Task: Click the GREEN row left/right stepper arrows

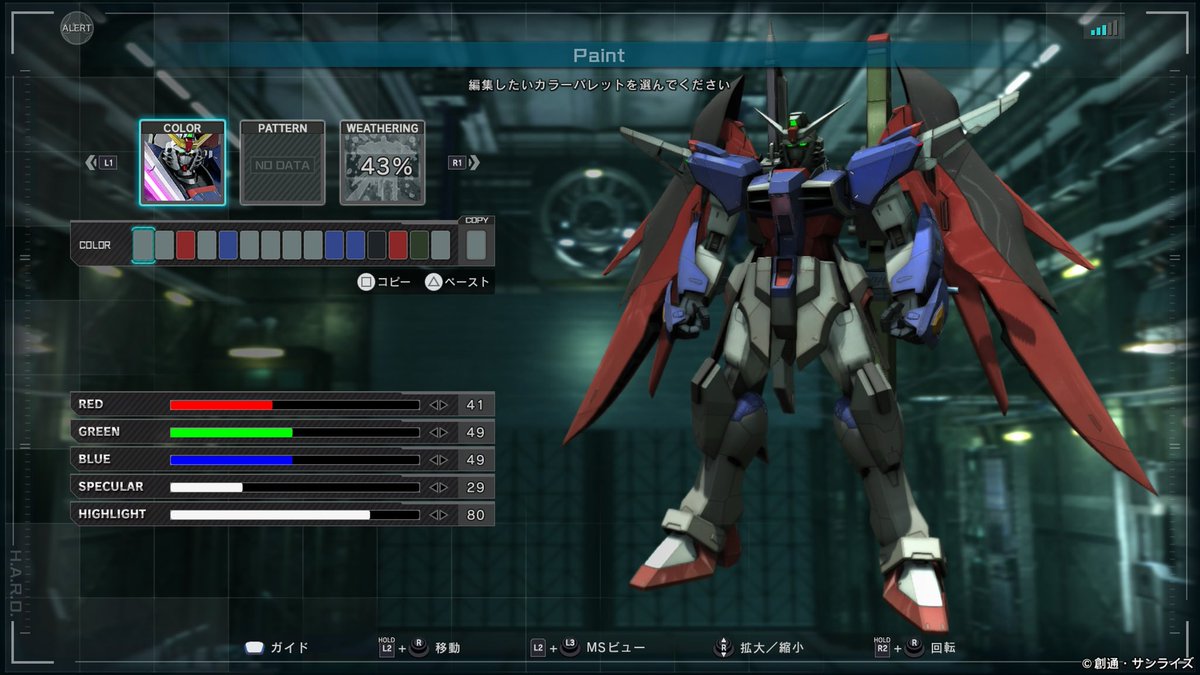Action: 438,432
